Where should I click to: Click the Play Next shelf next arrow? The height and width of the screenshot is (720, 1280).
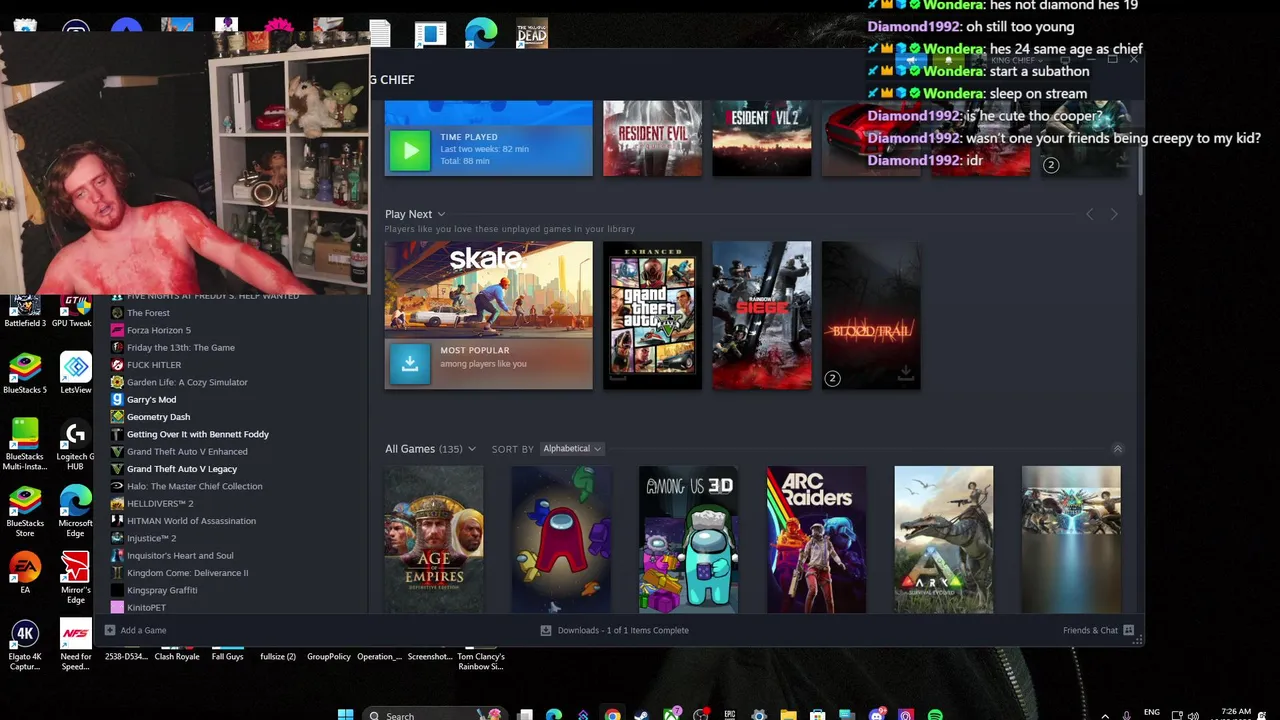coord(1113,214)
